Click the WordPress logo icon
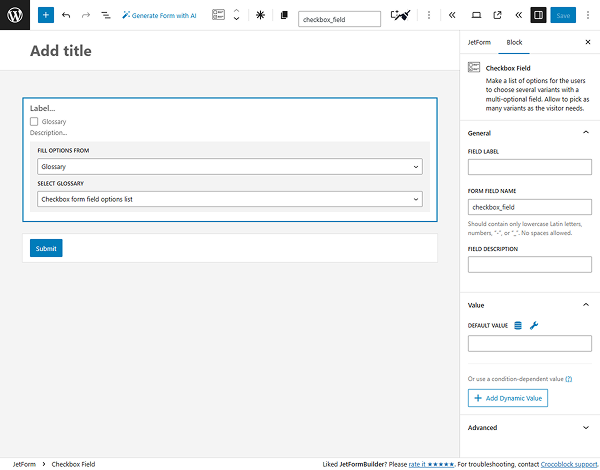Screen dimensions: 600x470 (15, 15)
